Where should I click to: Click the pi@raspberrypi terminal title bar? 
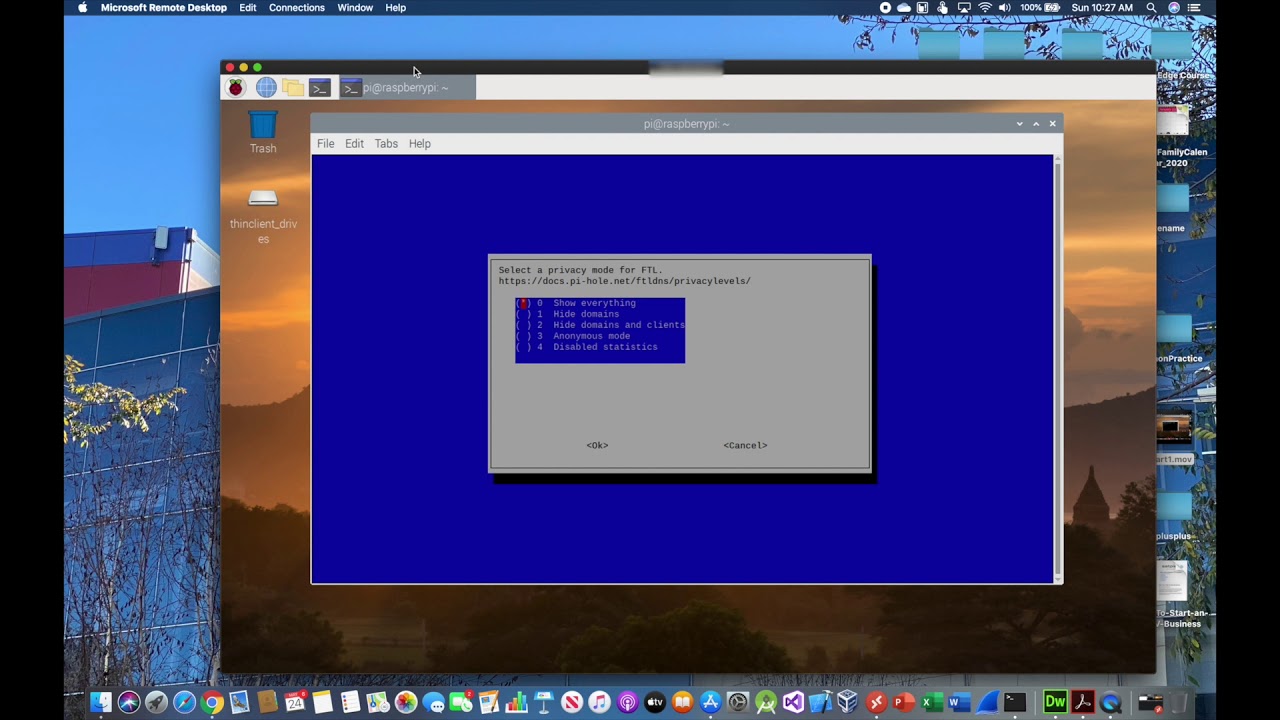(x=686, y=124)
